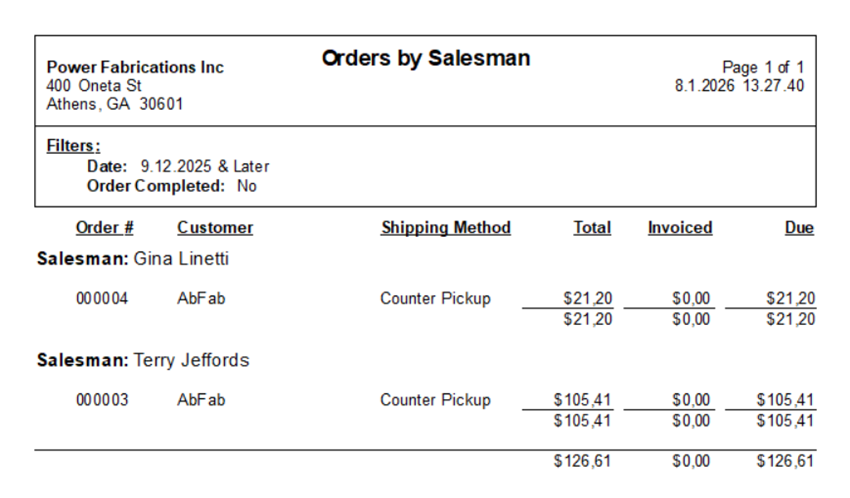This screenshot has height=498, width=850.
Task: Click the Due column header
Action: click(799, 228)
